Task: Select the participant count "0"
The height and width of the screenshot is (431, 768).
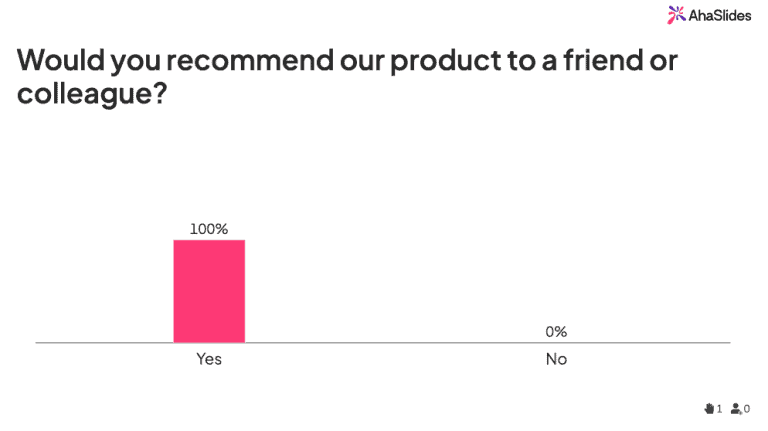Action: 747,409
